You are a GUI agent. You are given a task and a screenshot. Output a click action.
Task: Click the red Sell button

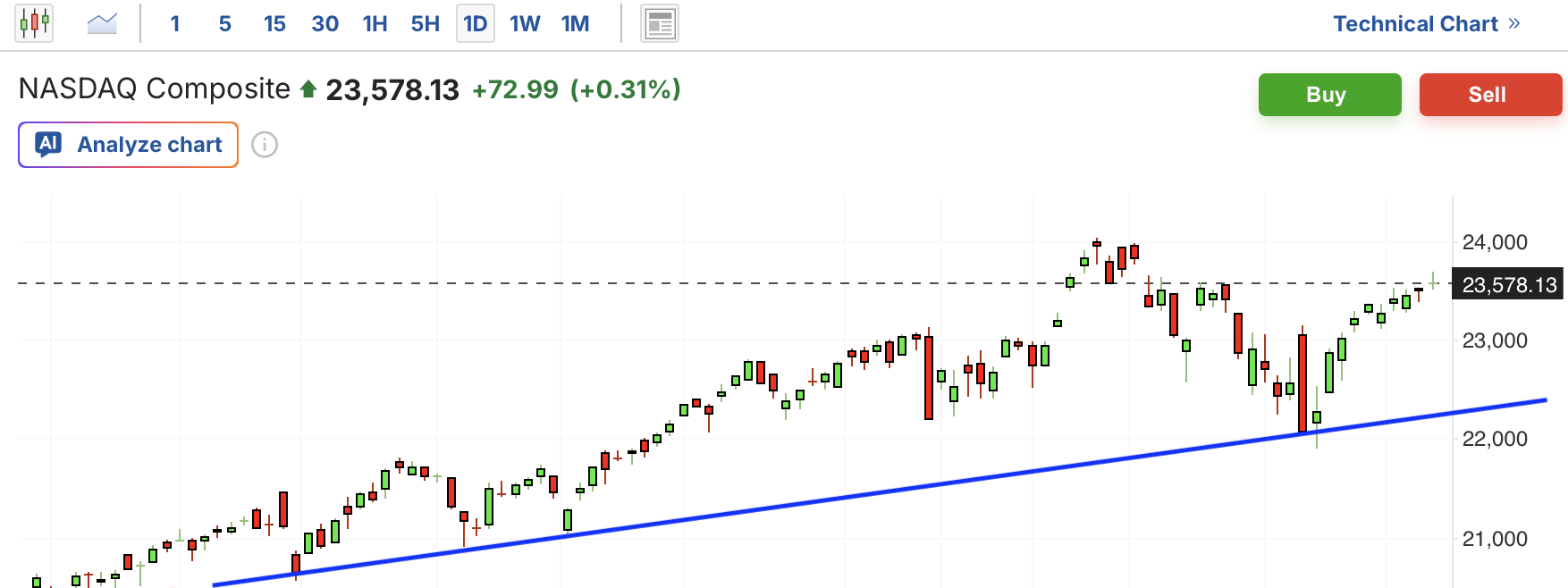pos(1491,95)
